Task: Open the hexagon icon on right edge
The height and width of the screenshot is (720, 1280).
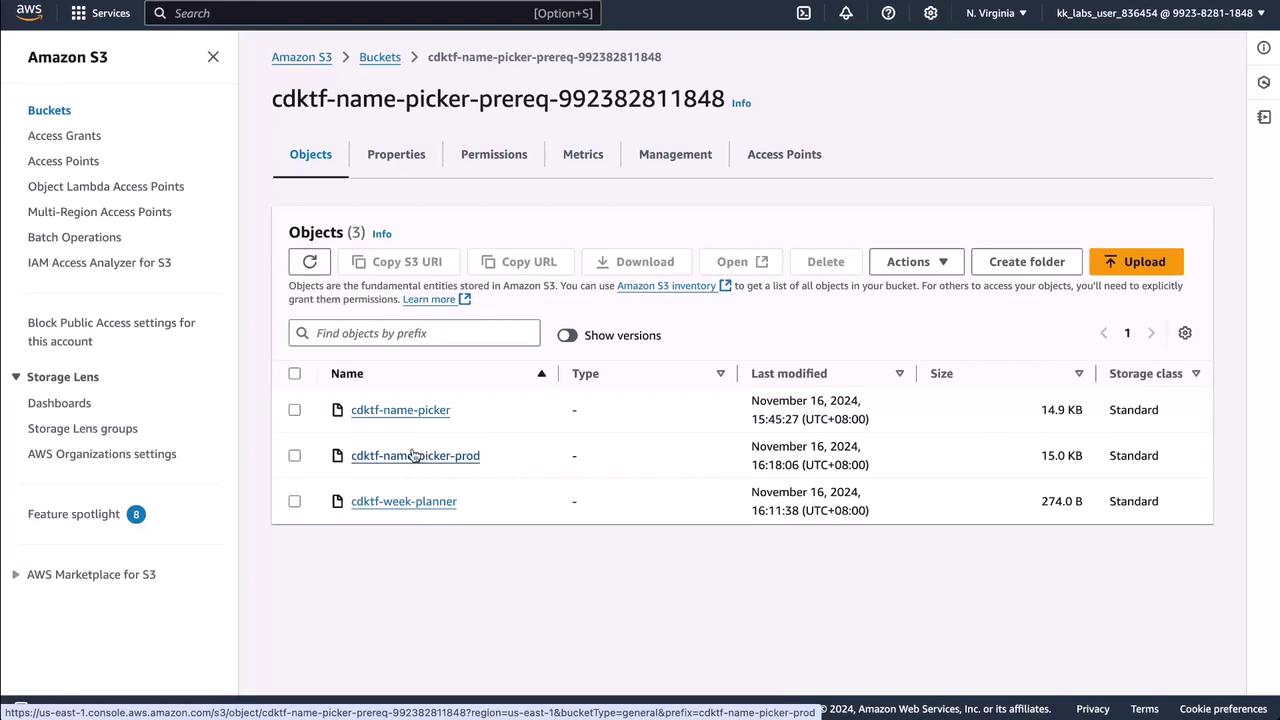Action: tap(1264, 83)
